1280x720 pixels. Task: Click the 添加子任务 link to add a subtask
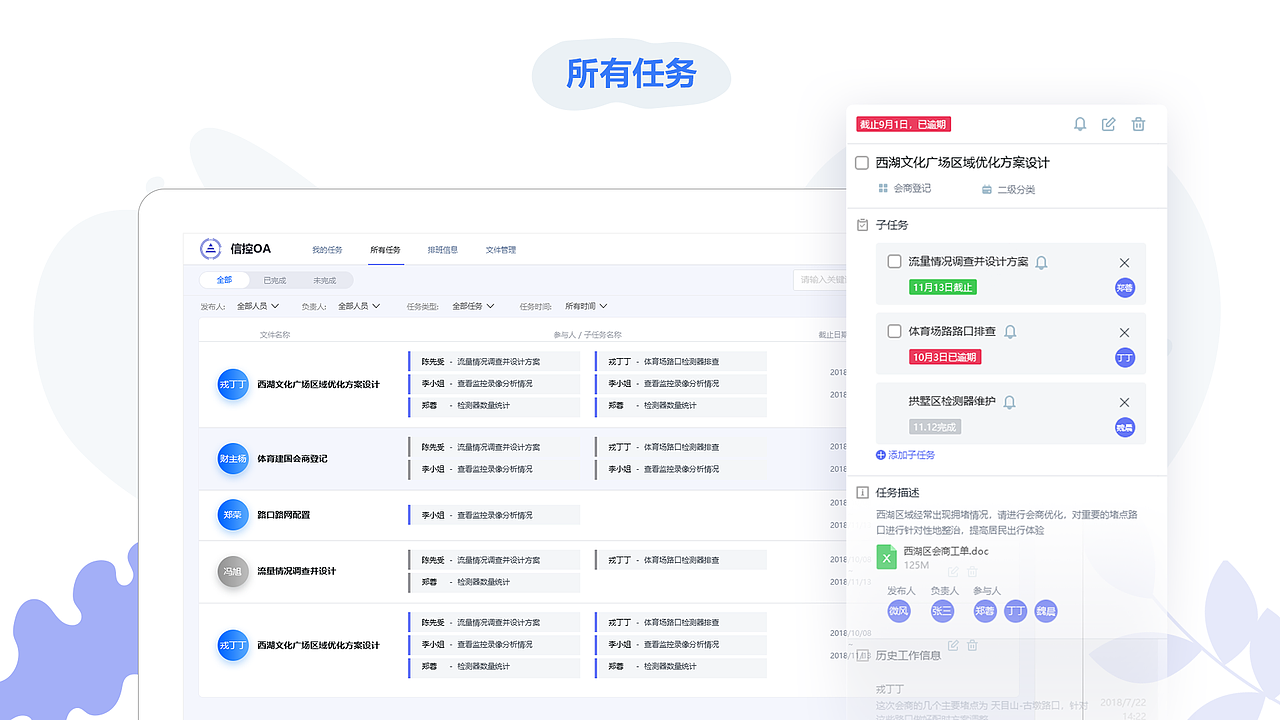click(905, 454)
